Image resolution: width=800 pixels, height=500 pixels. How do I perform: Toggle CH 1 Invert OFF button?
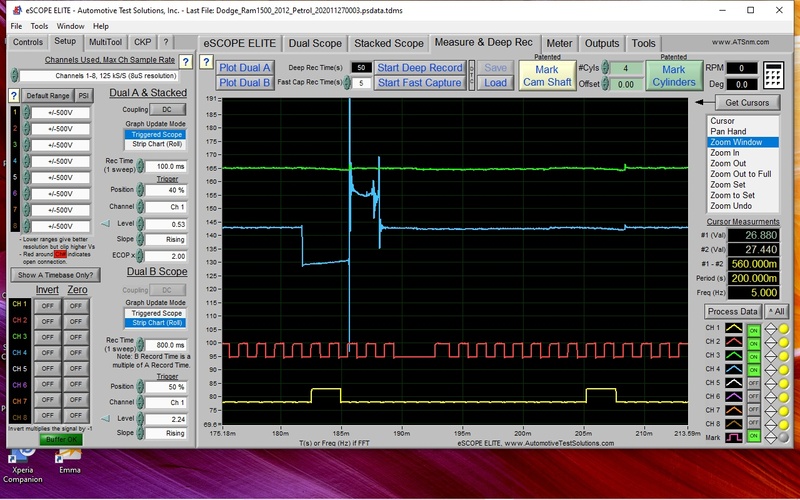tap(47, 306)
